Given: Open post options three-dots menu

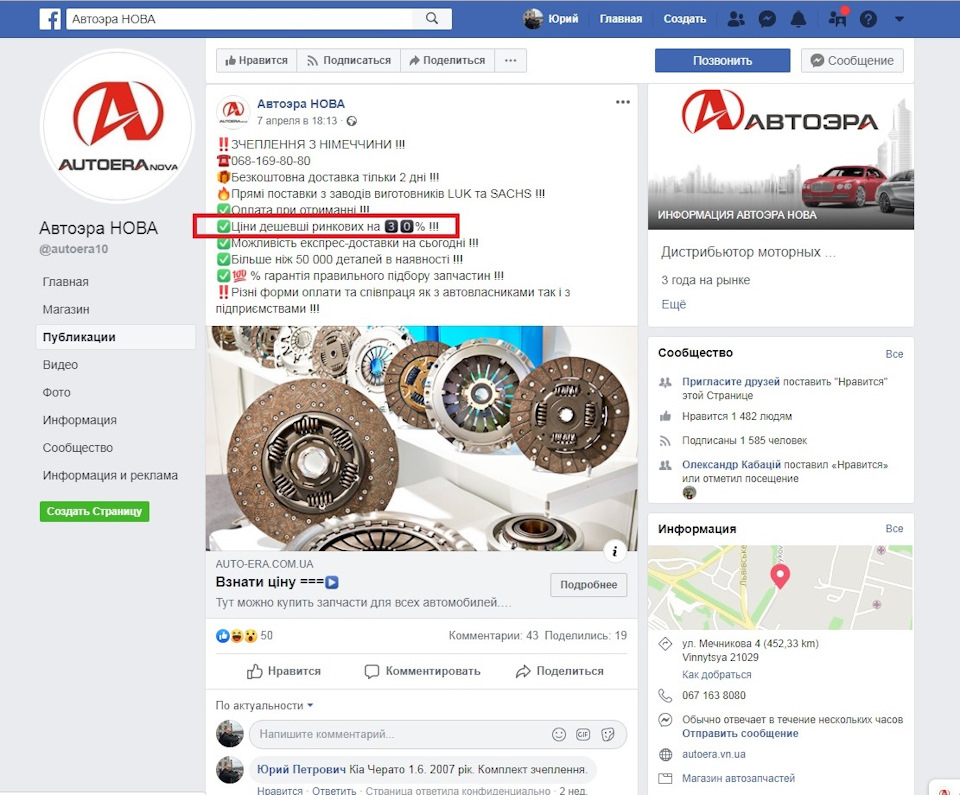Looking at the screenshot, I should point(623,102).
